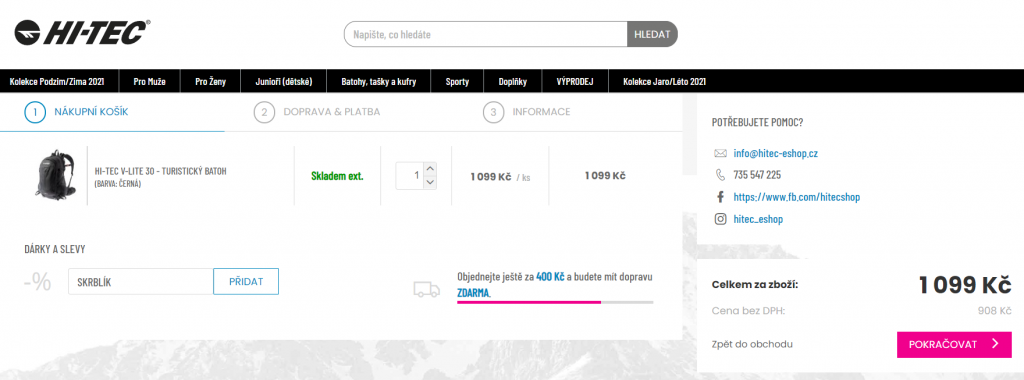1024x380 pixels.
Task: Open the Pro Muže menu
Action: tap(150, 82)
